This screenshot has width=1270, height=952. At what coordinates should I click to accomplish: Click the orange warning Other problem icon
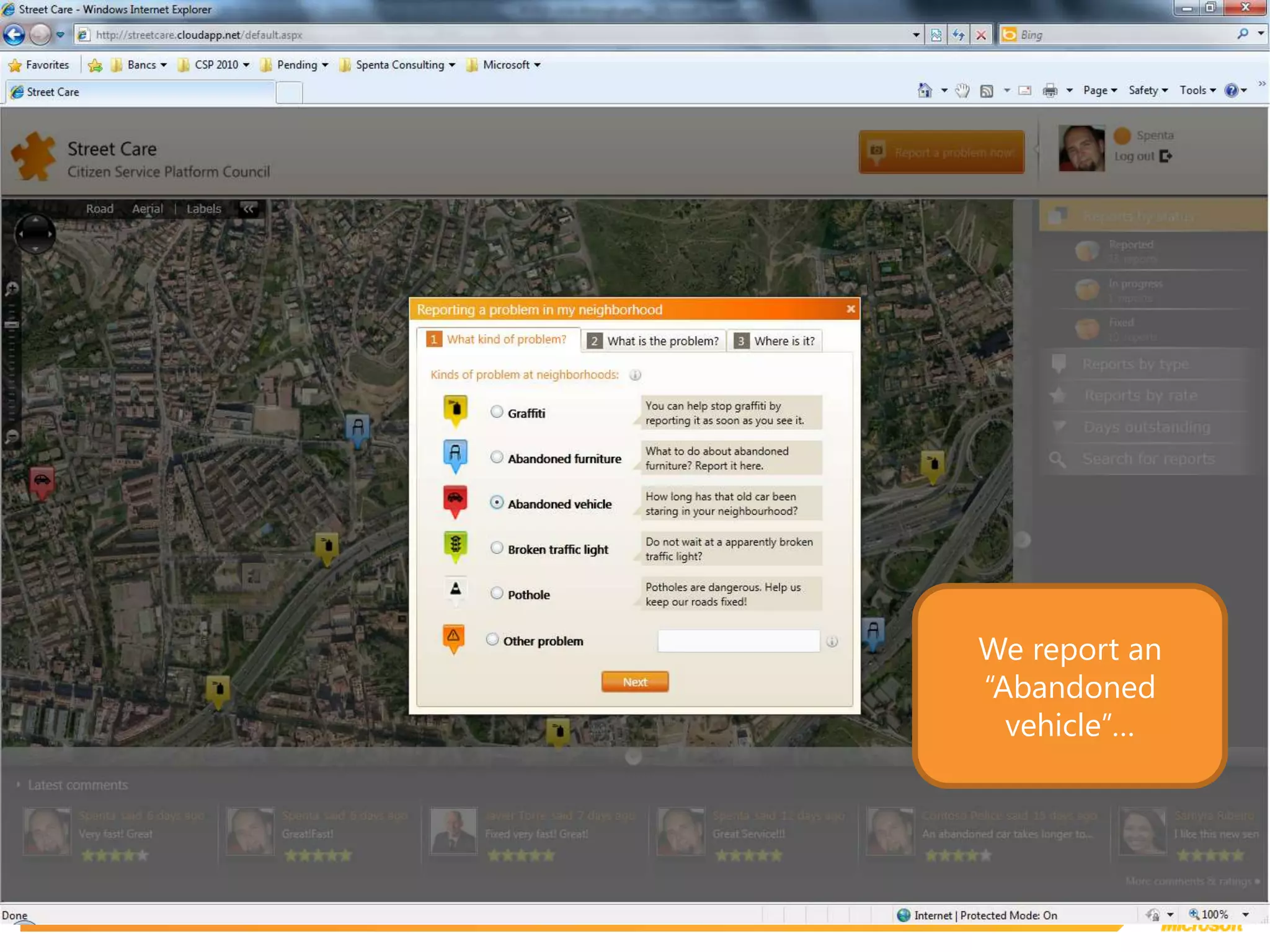pyautogui.click(x=453, y=638)
